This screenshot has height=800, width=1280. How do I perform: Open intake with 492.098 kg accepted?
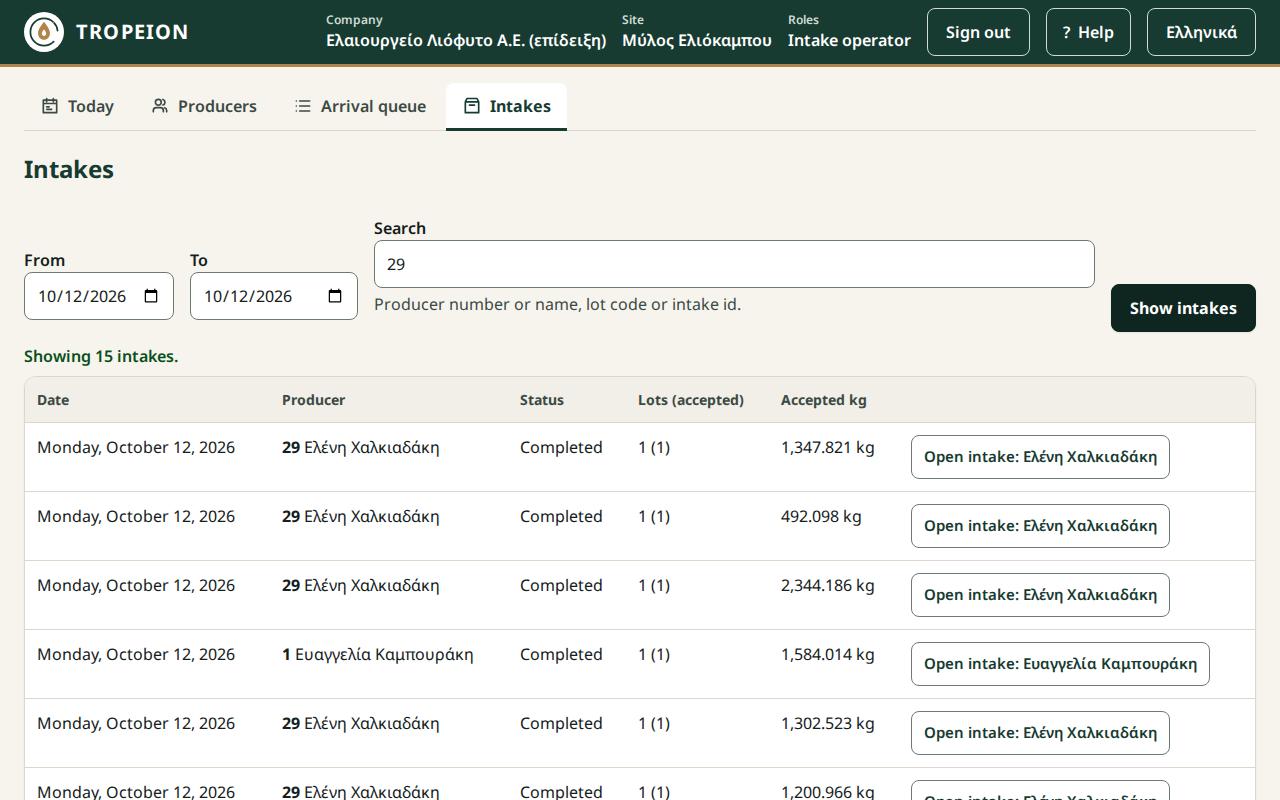pyautogui.click(x=1040, y=526)
